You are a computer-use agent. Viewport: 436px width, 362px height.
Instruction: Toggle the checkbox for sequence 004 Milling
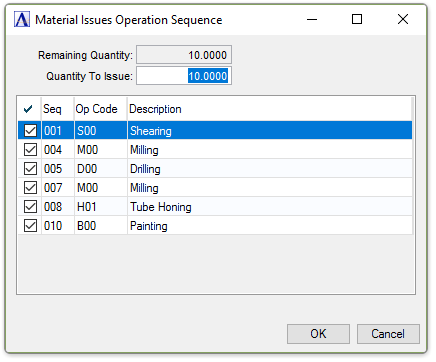30,150
